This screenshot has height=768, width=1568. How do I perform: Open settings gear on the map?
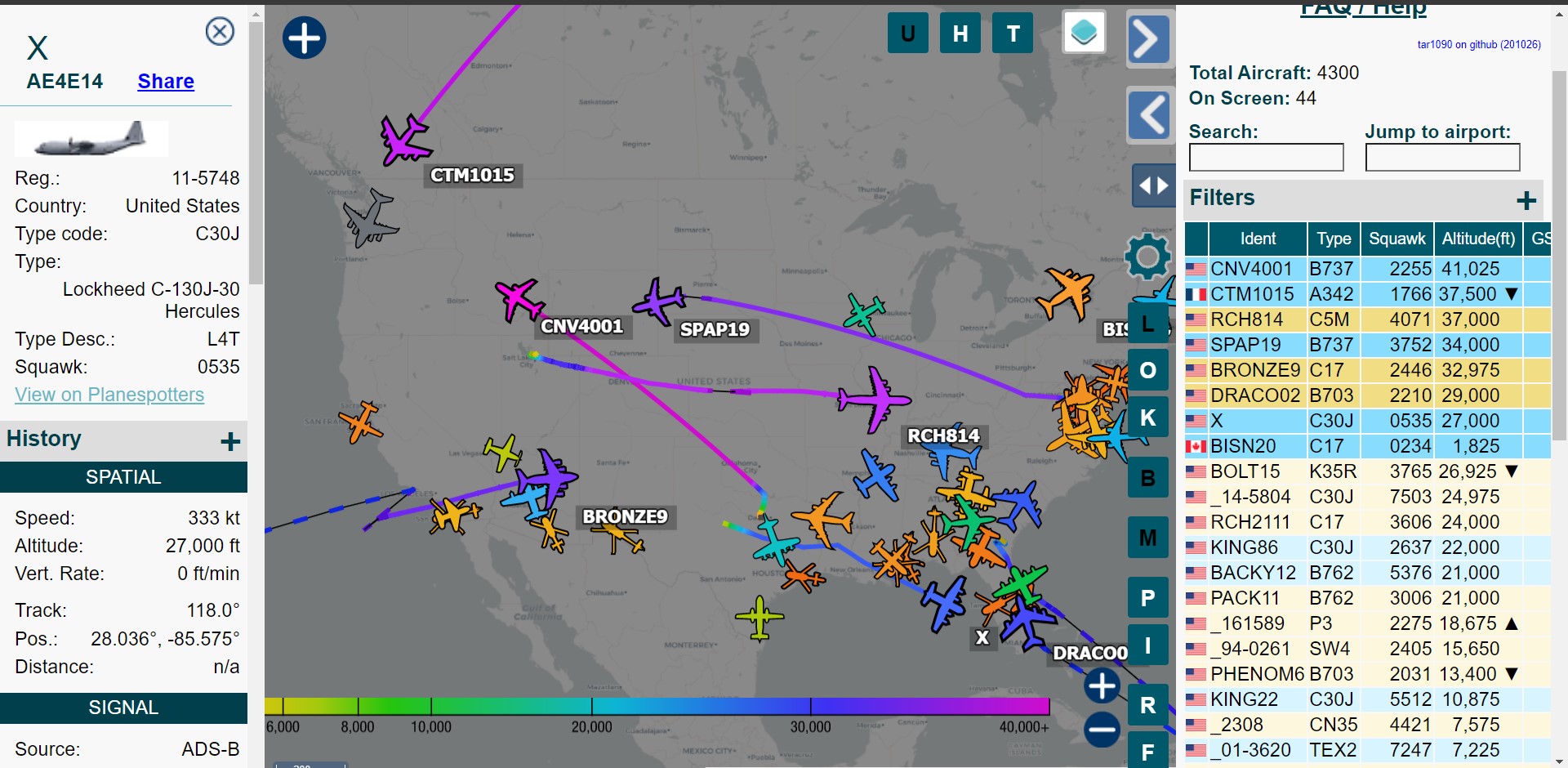[x=1147, y=257]
